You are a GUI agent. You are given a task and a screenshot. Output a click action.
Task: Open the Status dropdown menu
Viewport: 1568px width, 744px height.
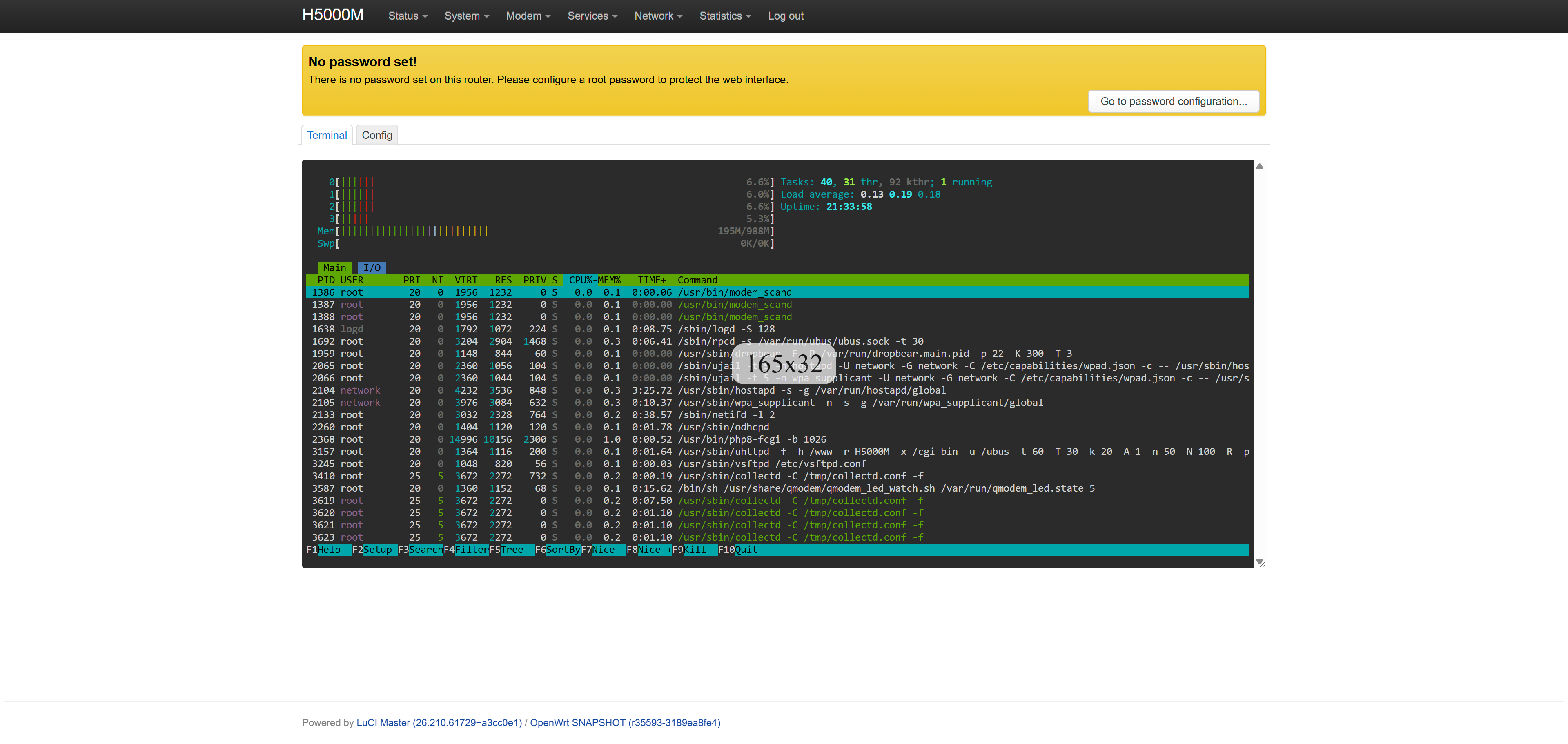(408, 16)
